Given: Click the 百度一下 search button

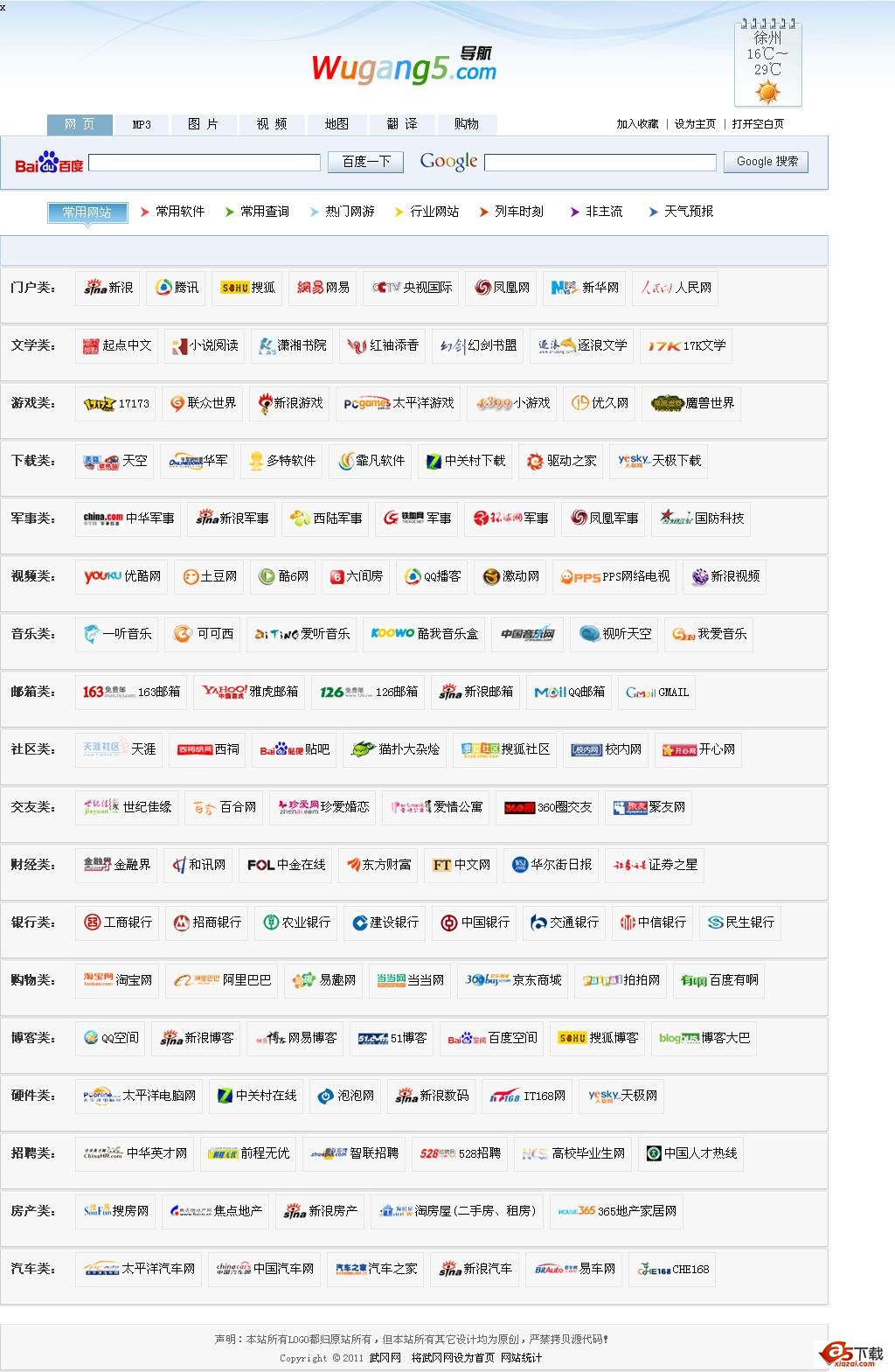Looking at the screenshot, I should click(366, 162).
